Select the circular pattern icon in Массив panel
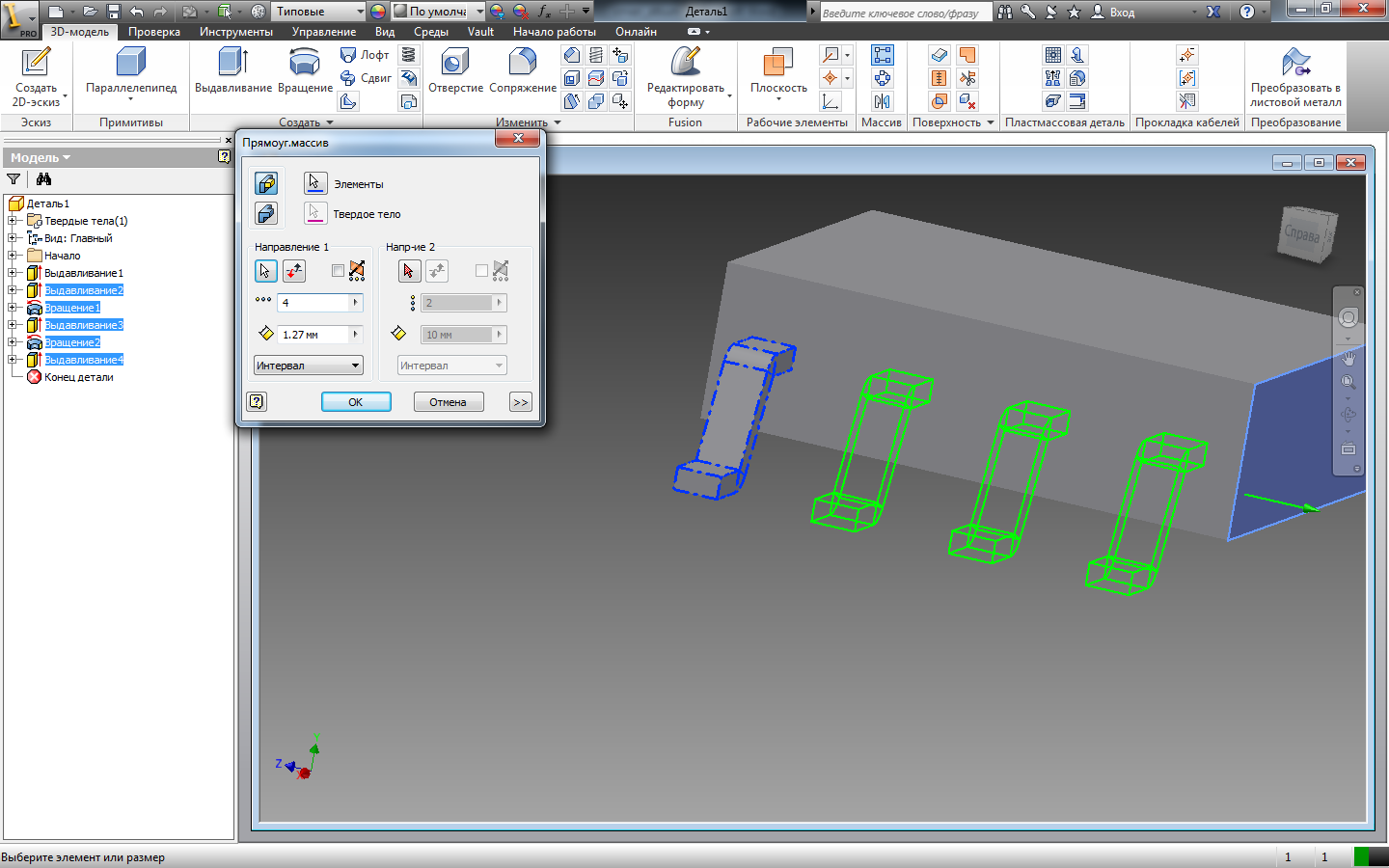This screenshot has width=1389, height=868. pyautogui.click(x=882, y=78)
